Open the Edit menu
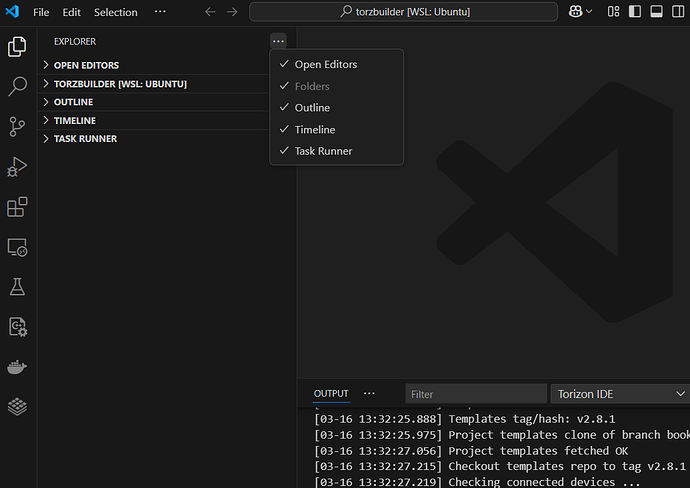Screen dimensions: 690x488 [x=71, y=12]
